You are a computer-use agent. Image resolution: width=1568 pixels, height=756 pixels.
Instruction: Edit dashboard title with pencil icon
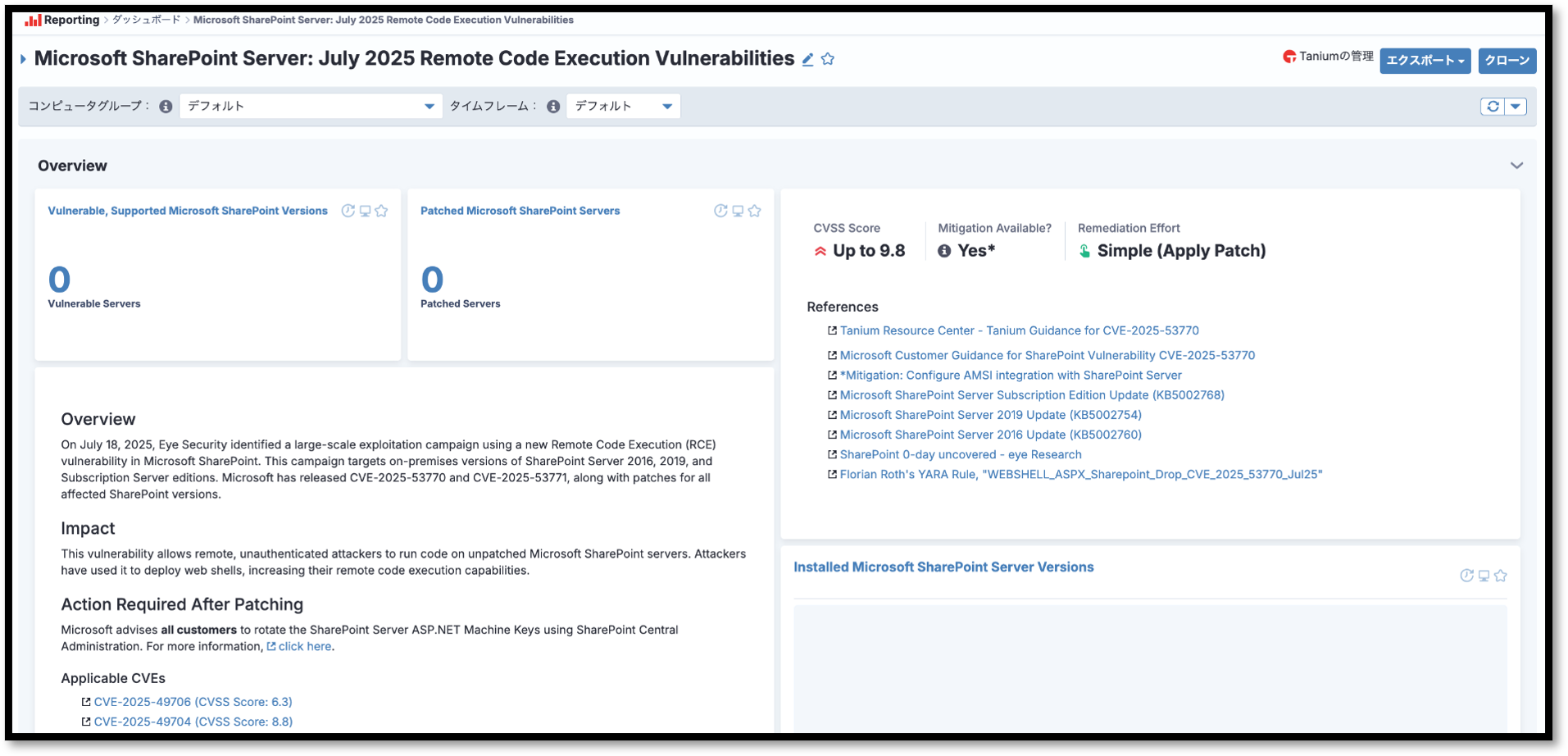[807, 59]
